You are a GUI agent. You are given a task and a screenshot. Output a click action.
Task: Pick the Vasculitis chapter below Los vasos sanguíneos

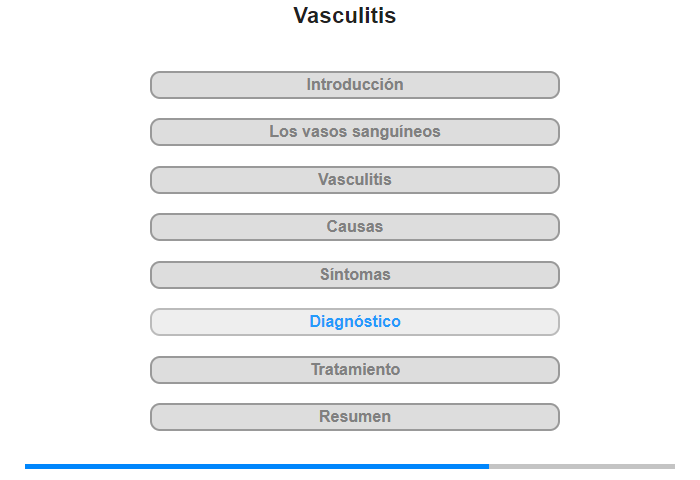tap(354, 180)
